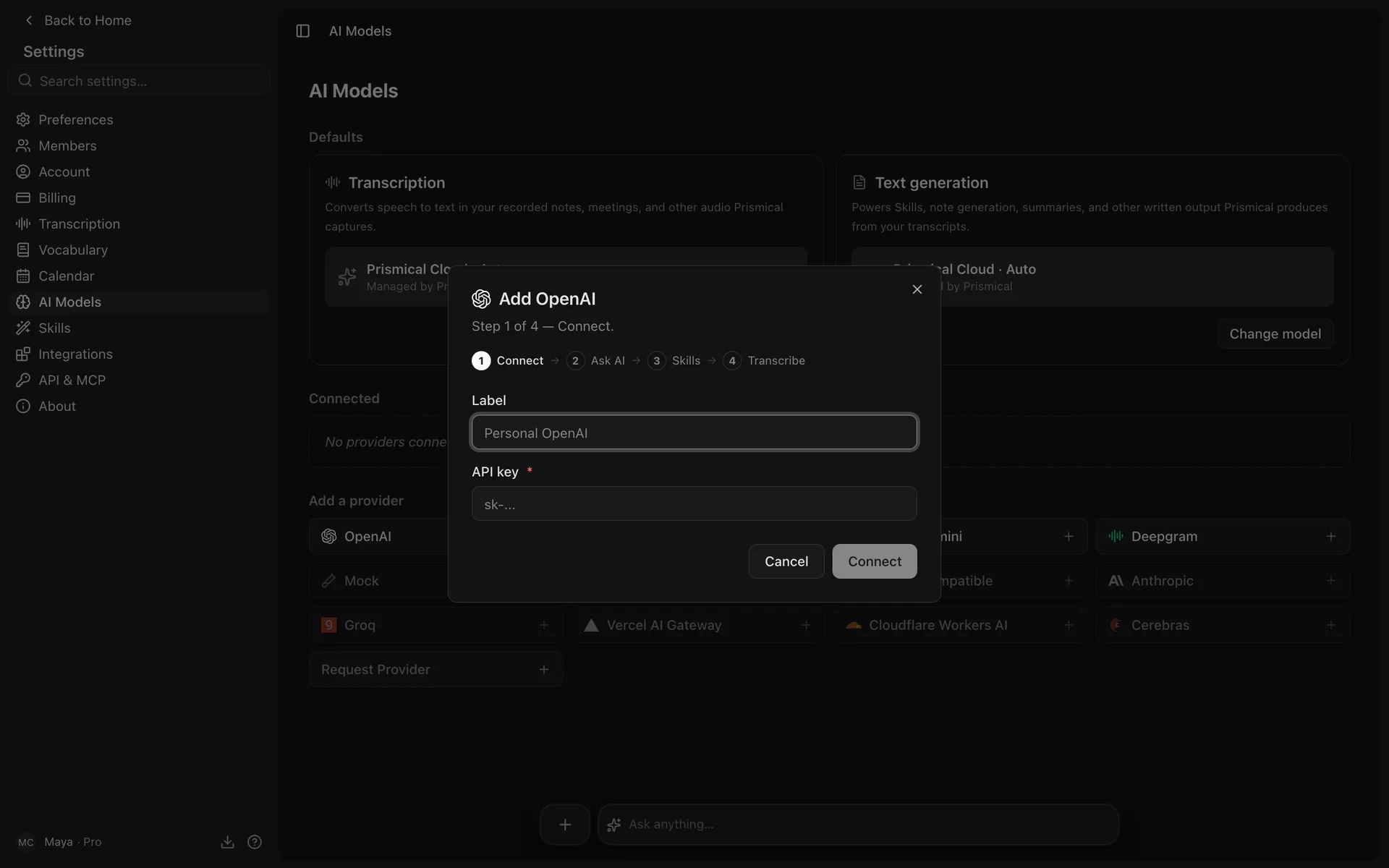Click the API & MCP key icon
1389x868 pixels.
coord(23,380)
